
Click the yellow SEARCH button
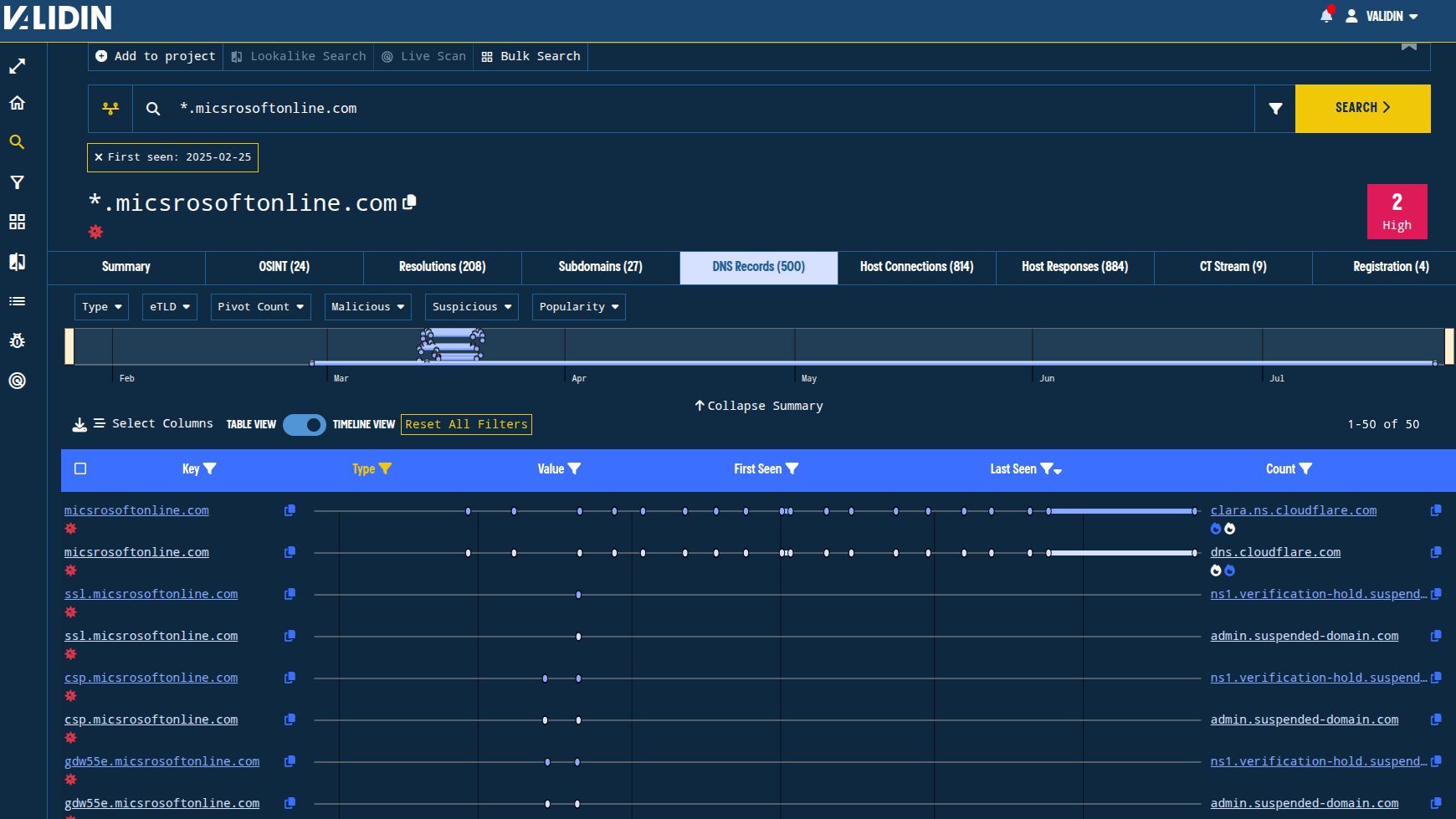point(1363,109)
